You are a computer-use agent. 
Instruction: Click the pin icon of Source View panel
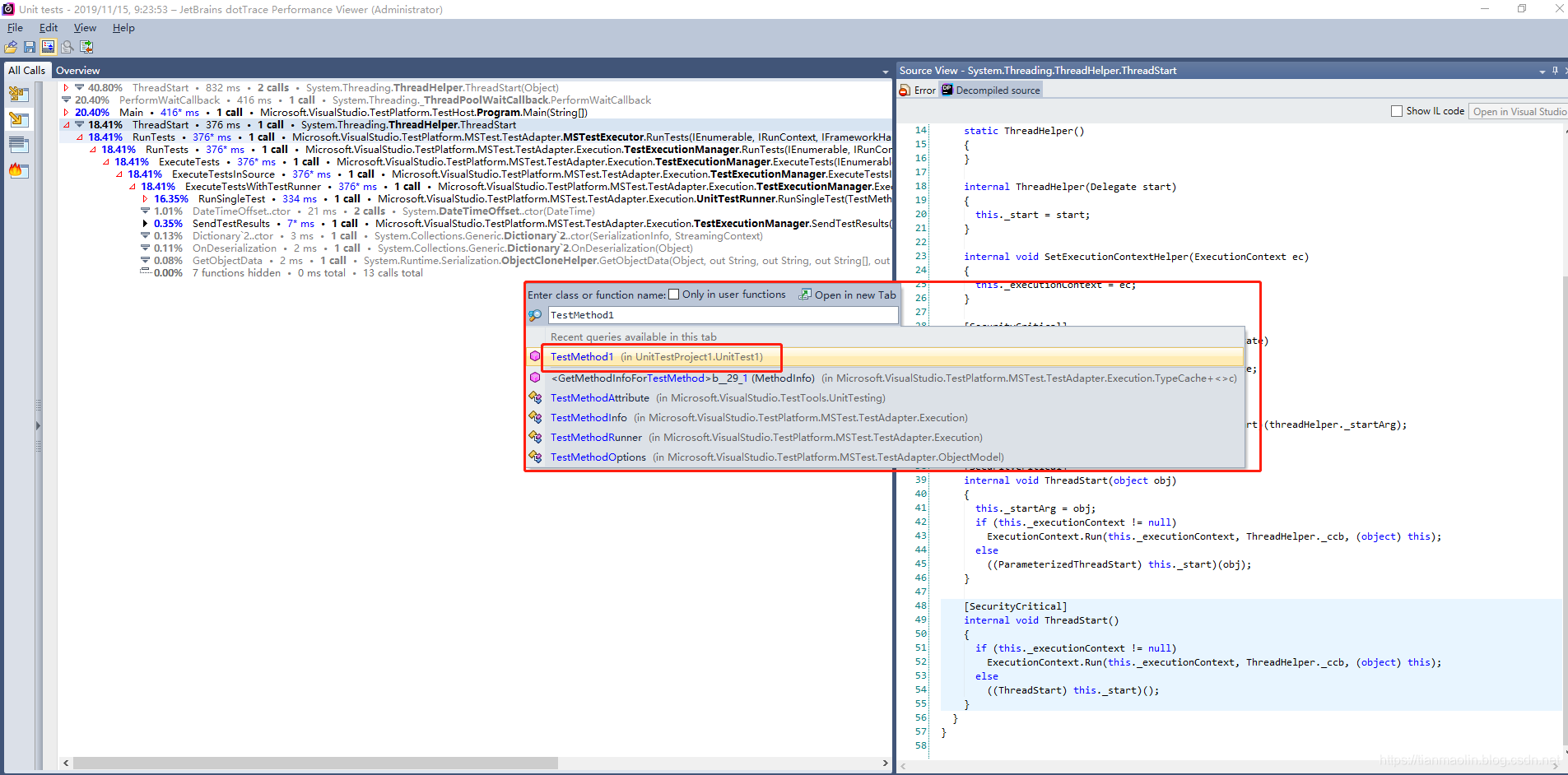click(x=1555, y=71)
